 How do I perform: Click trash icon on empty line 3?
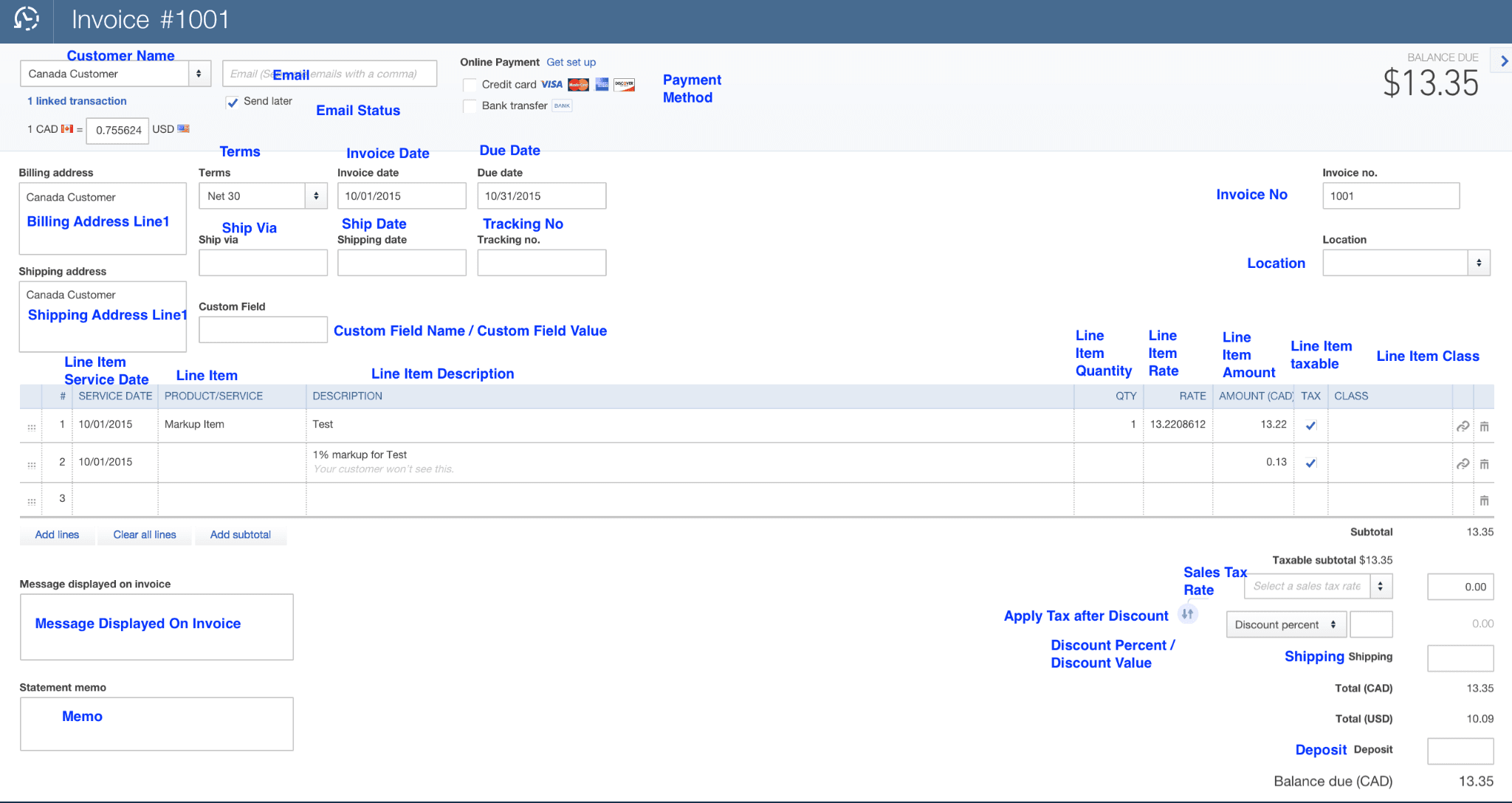pyautogui.click(x=1484, y=501)
